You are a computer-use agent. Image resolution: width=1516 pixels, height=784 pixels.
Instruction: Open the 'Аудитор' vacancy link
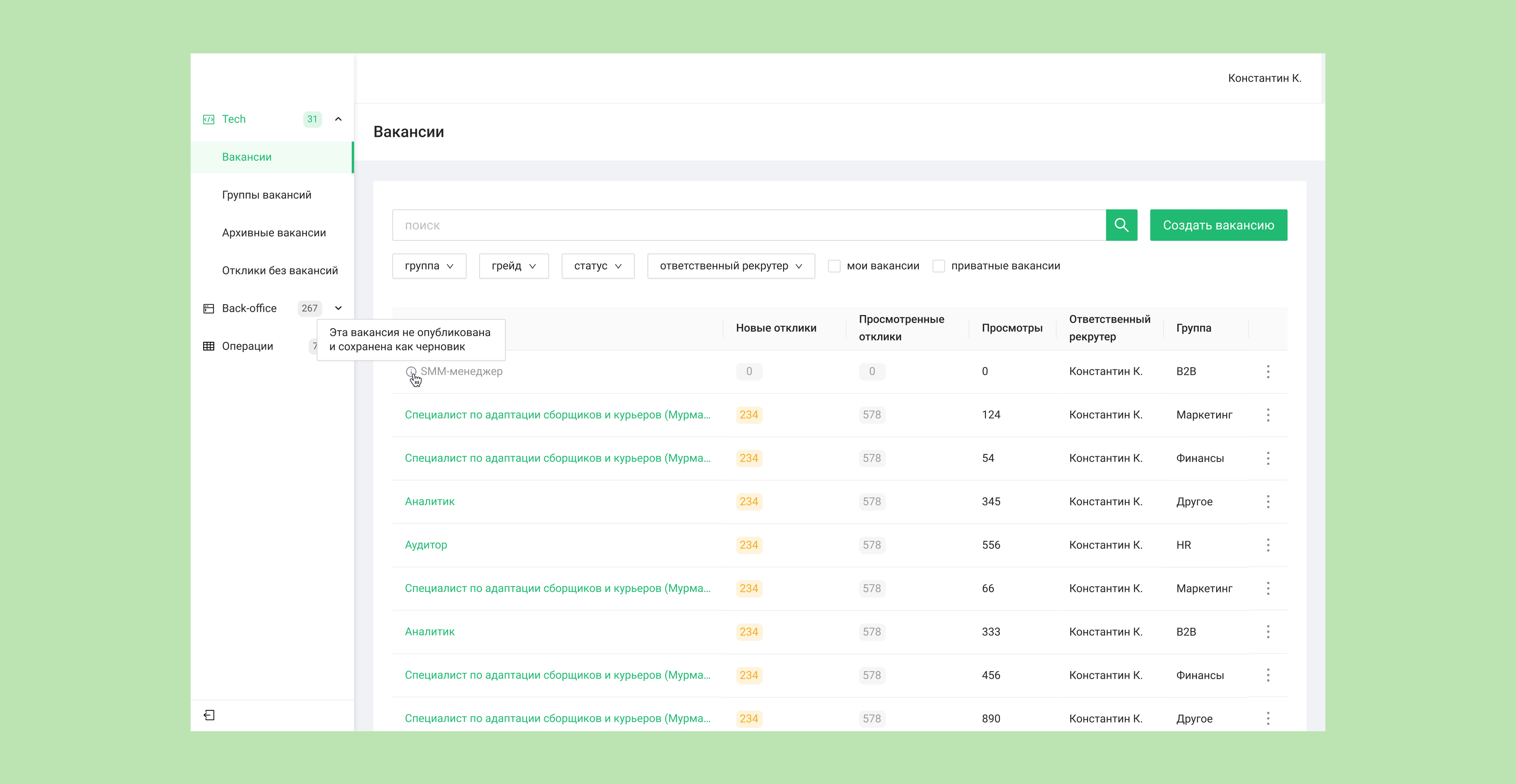(426, 545)
